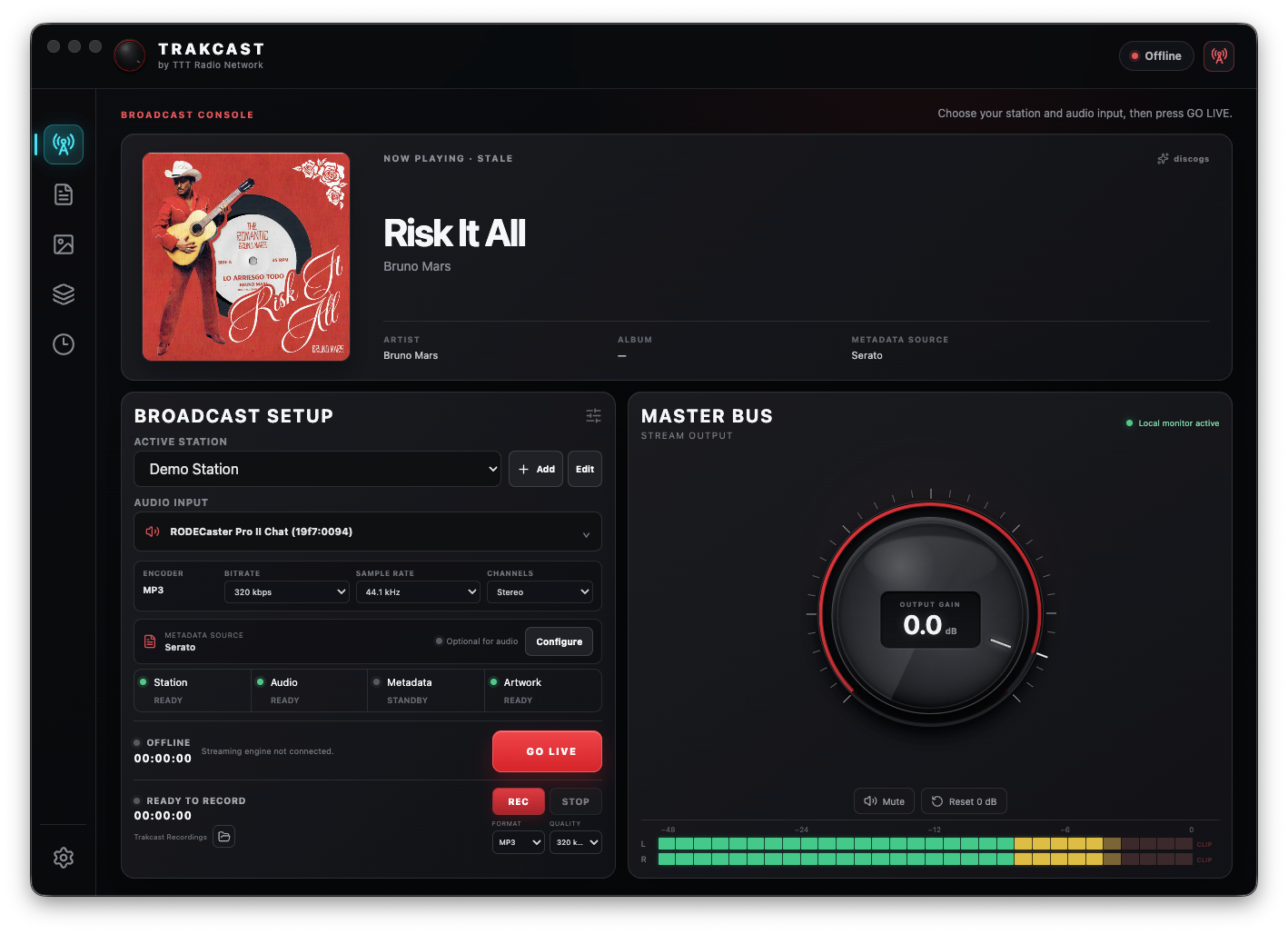This screenshot has height=934, width=1288.
Task: Click the Trakcast Recordings label
Action: click(x=171, y=837)
